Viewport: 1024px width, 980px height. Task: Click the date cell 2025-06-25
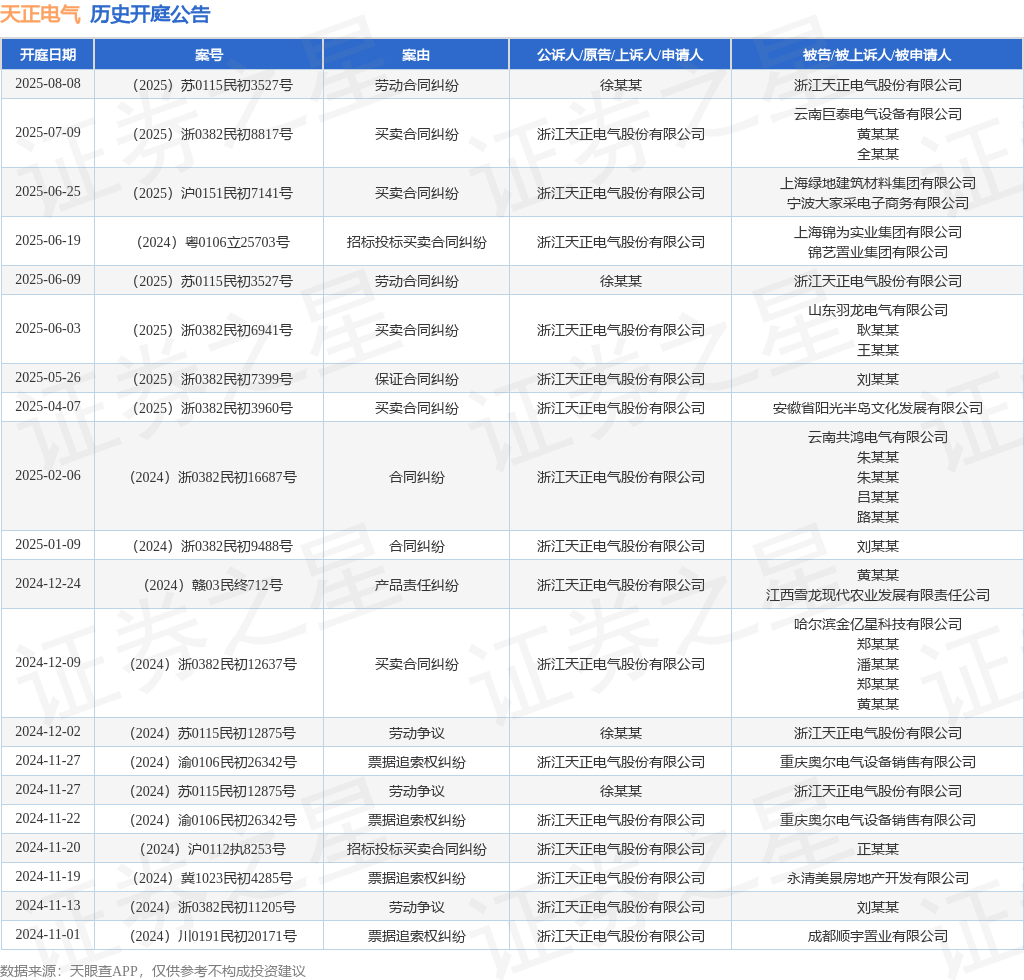48,191
